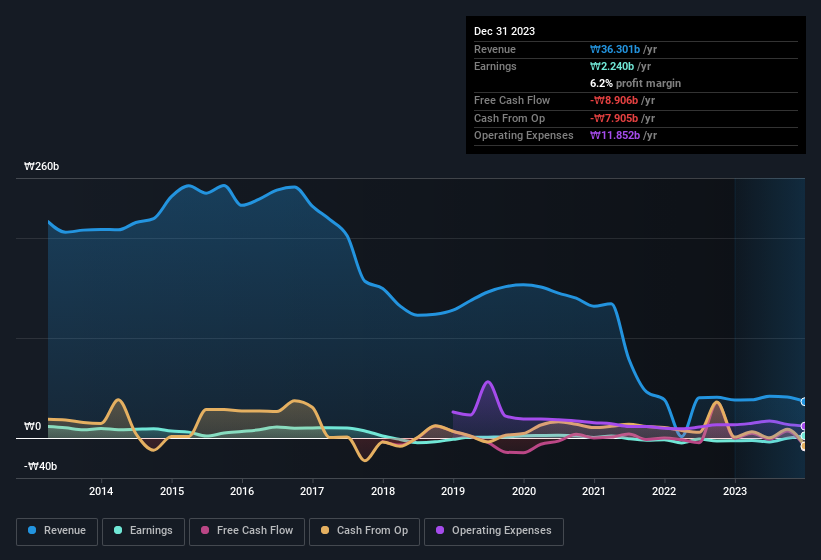
Task: Click the Cash From Op tooltip label
Action: point(509,118)
